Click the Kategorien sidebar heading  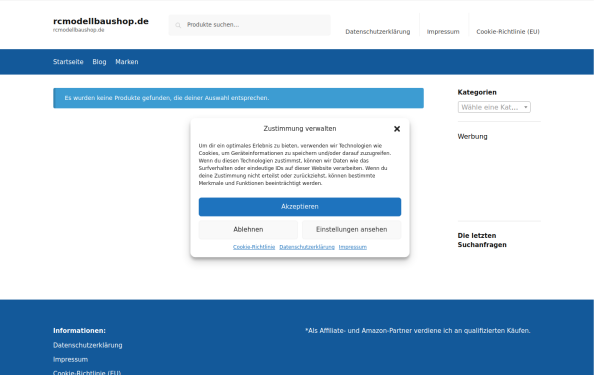pos(477,92)
